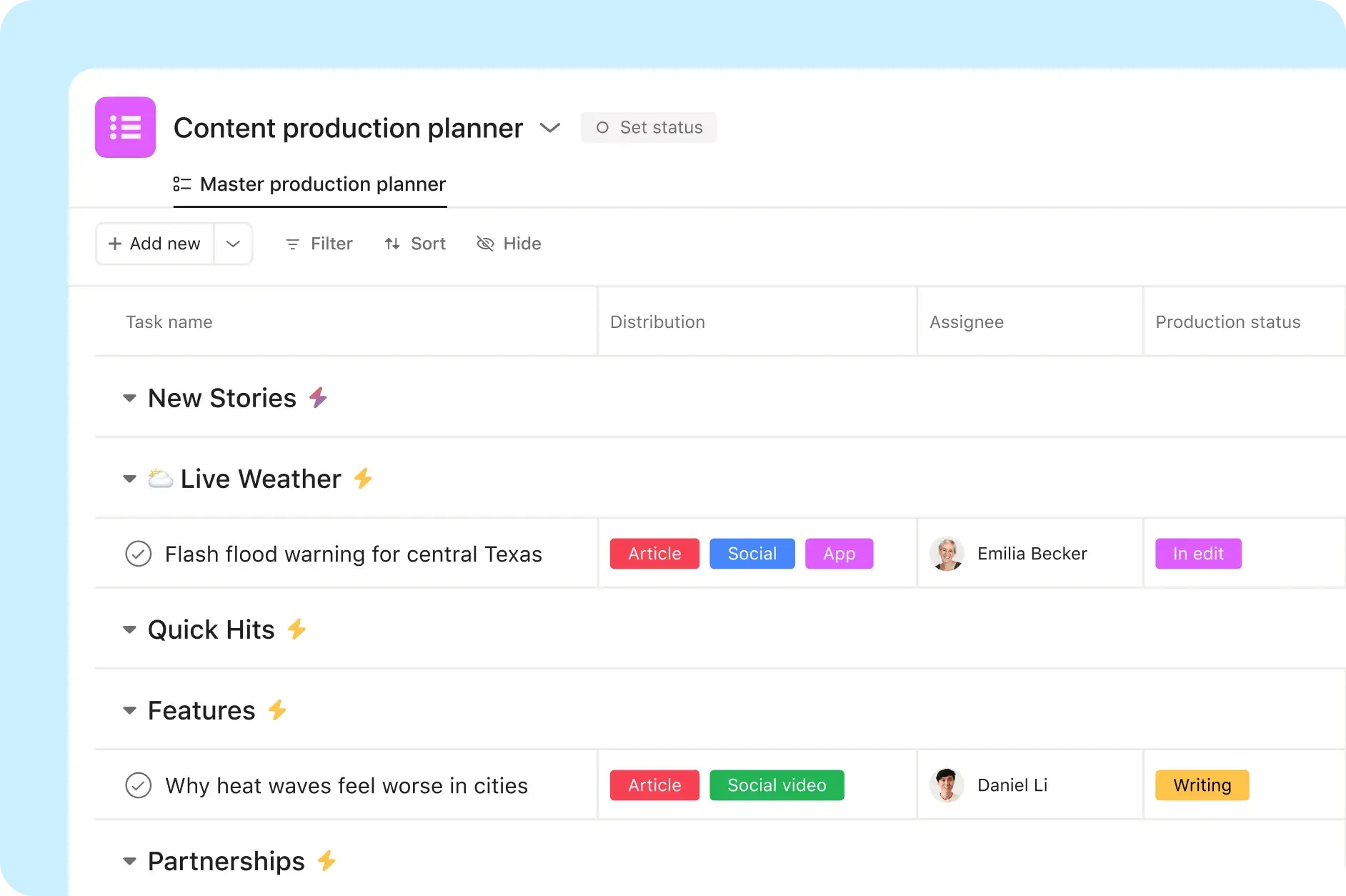
Task: Click the Set status circle indicator
Action: click(602, 127)
